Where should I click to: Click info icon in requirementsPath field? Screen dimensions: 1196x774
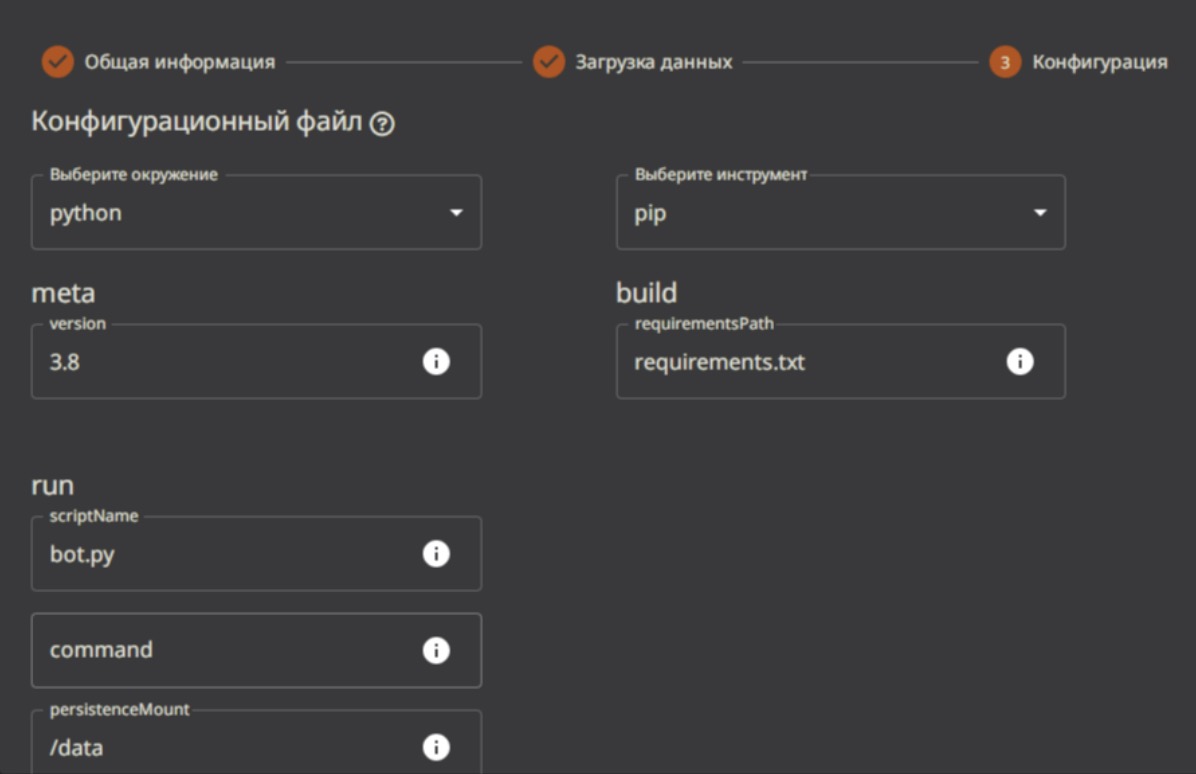click(x=1019, y=361)
